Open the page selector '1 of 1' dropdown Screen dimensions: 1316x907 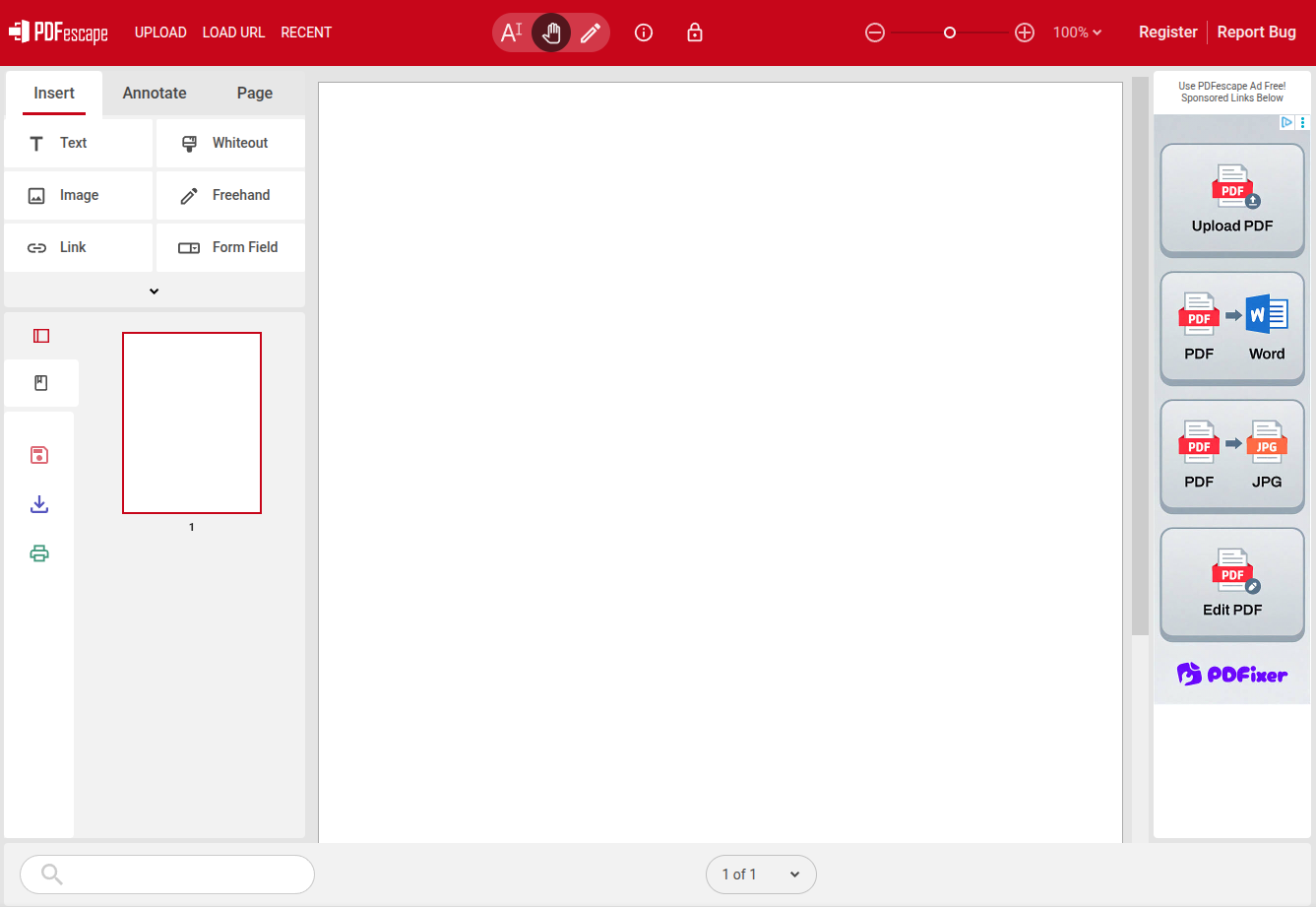coord(761,875)
